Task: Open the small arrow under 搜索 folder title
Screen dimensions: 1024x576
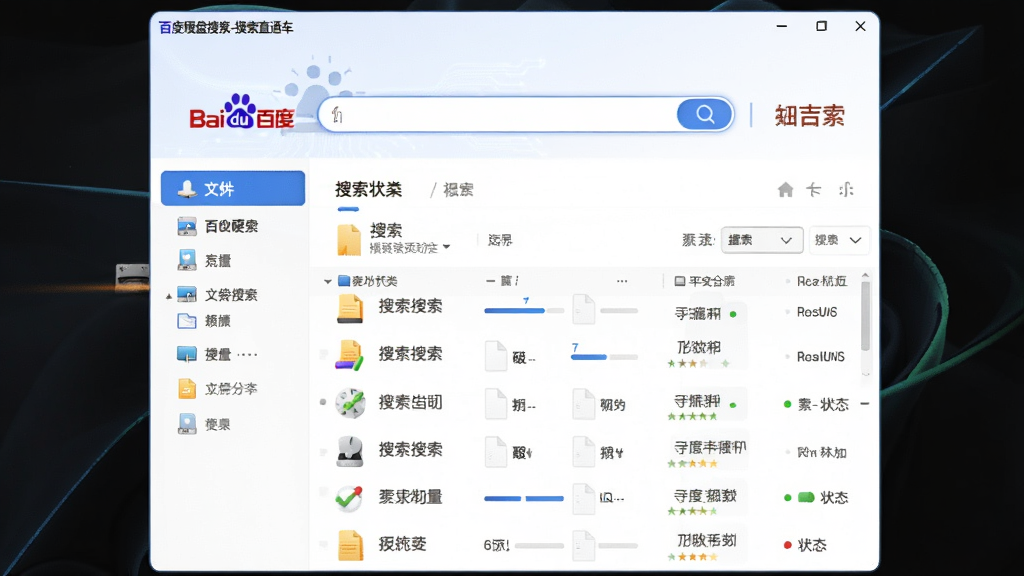Action: click(447, 247)
